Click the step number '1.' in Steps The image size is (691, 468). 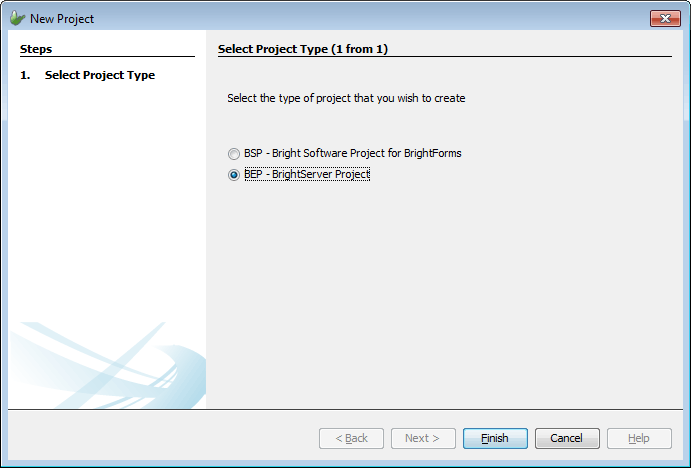click(25, 75)
